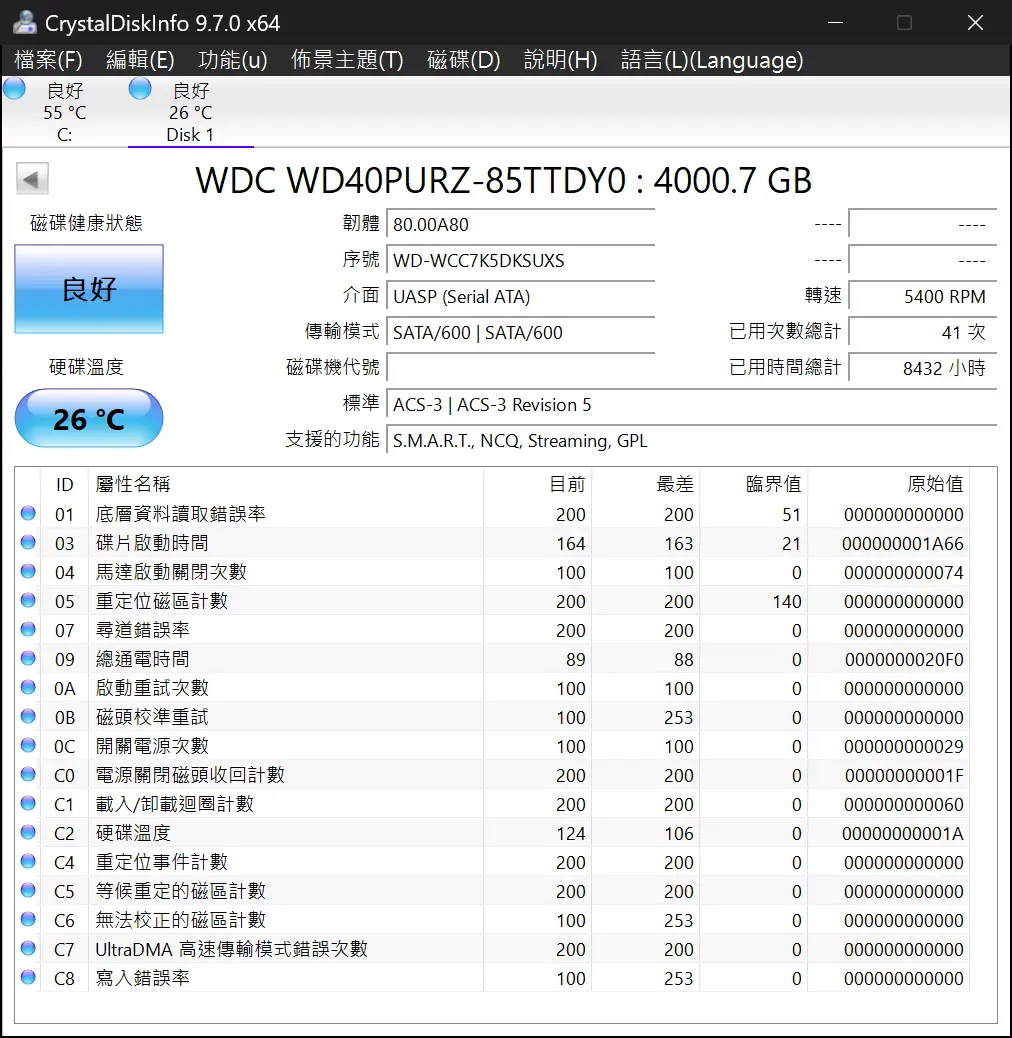Click the CrystalDiskInfo app icon in title bar
The width and height of the screenshot is (1012, 1038).
25,23
